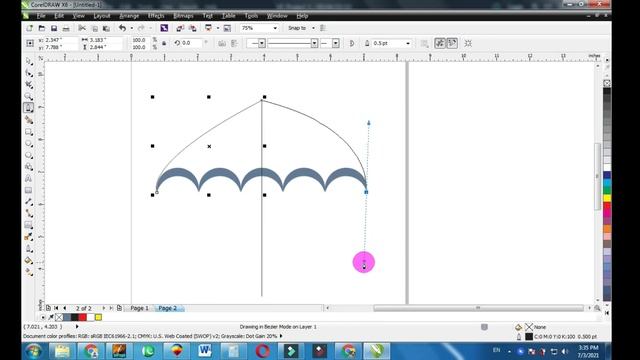The image size is (640, 360).
Task: Click the no-color X swatch in document palette
Action: [x=60, y=317]
